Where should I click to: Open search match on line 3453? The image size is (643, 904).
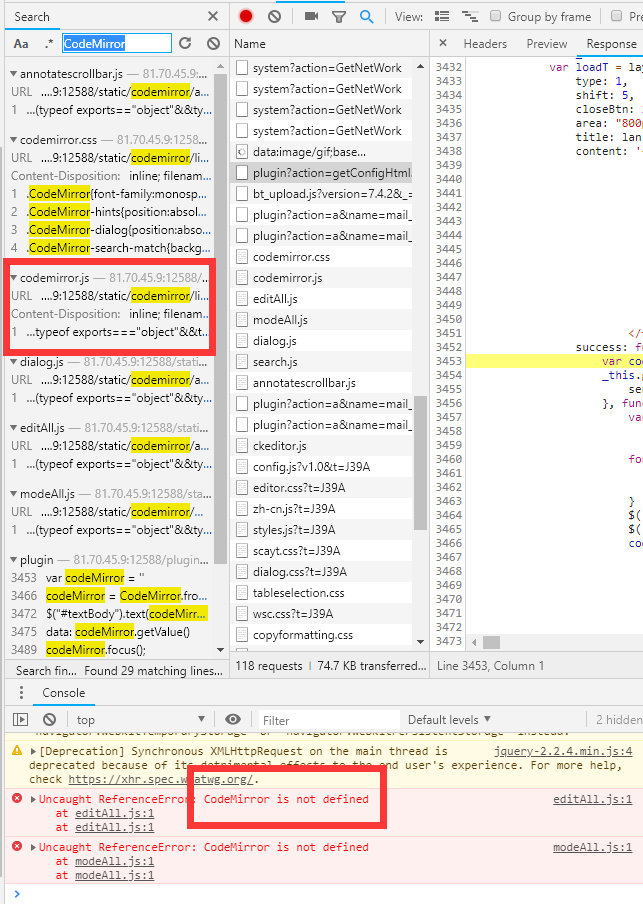(x=110, y=578)
